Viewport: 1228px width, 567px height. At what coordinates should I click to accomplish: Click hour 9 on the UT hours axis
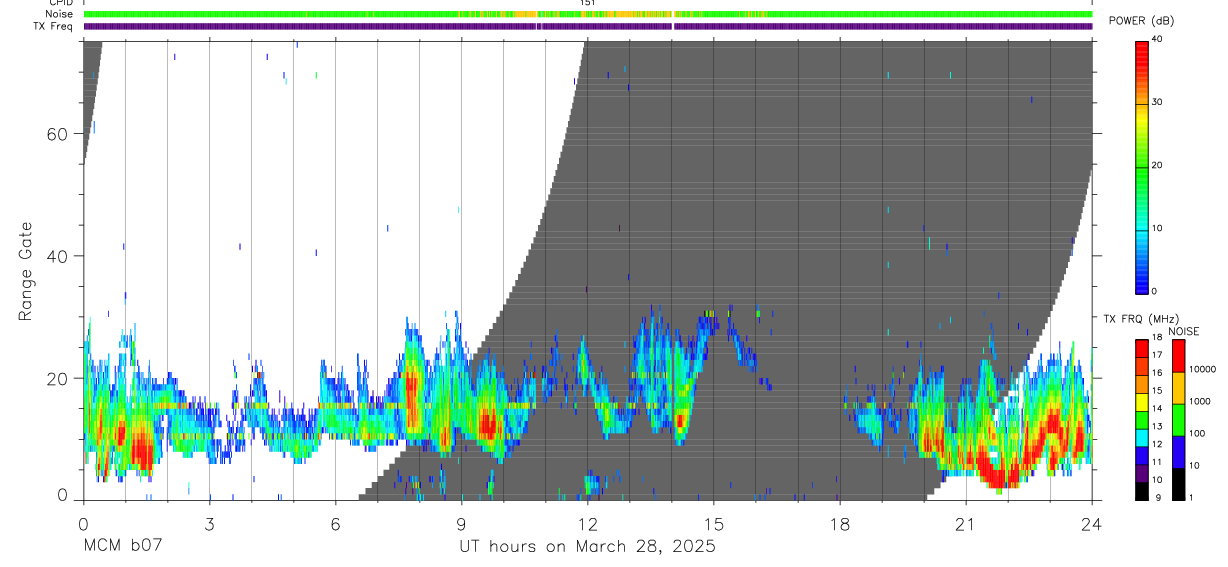pyautogui.click(x=461, y=523)
